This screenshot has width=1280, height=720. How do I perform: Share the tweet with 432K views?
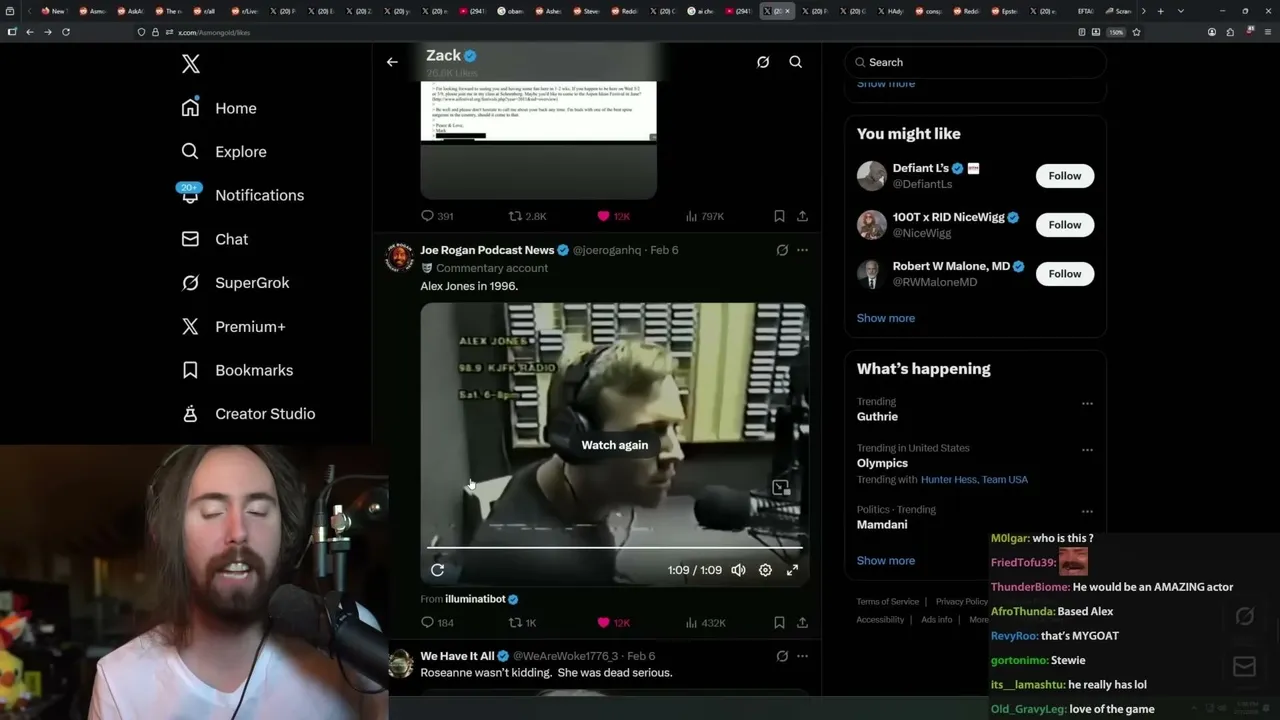pyautogui.click(x=802, y=623)
